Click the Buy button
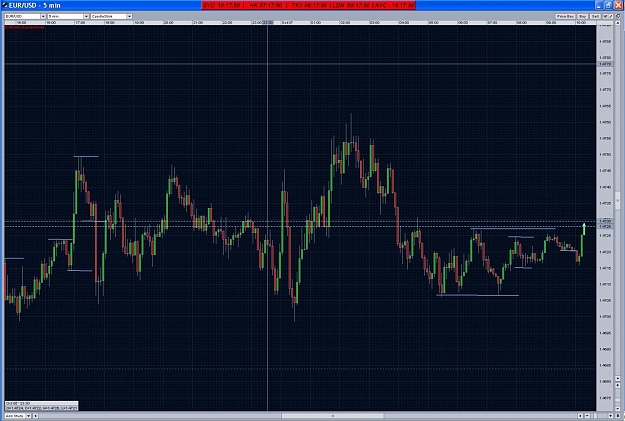Viewport: 625px width, 421px height. coord(583,16)
